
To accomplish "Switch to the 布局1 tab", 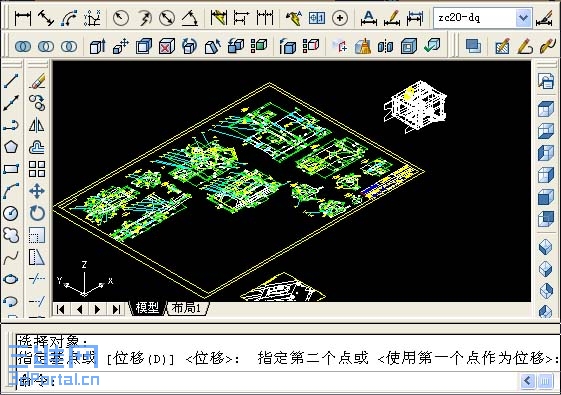I will [x=186, y=308].
